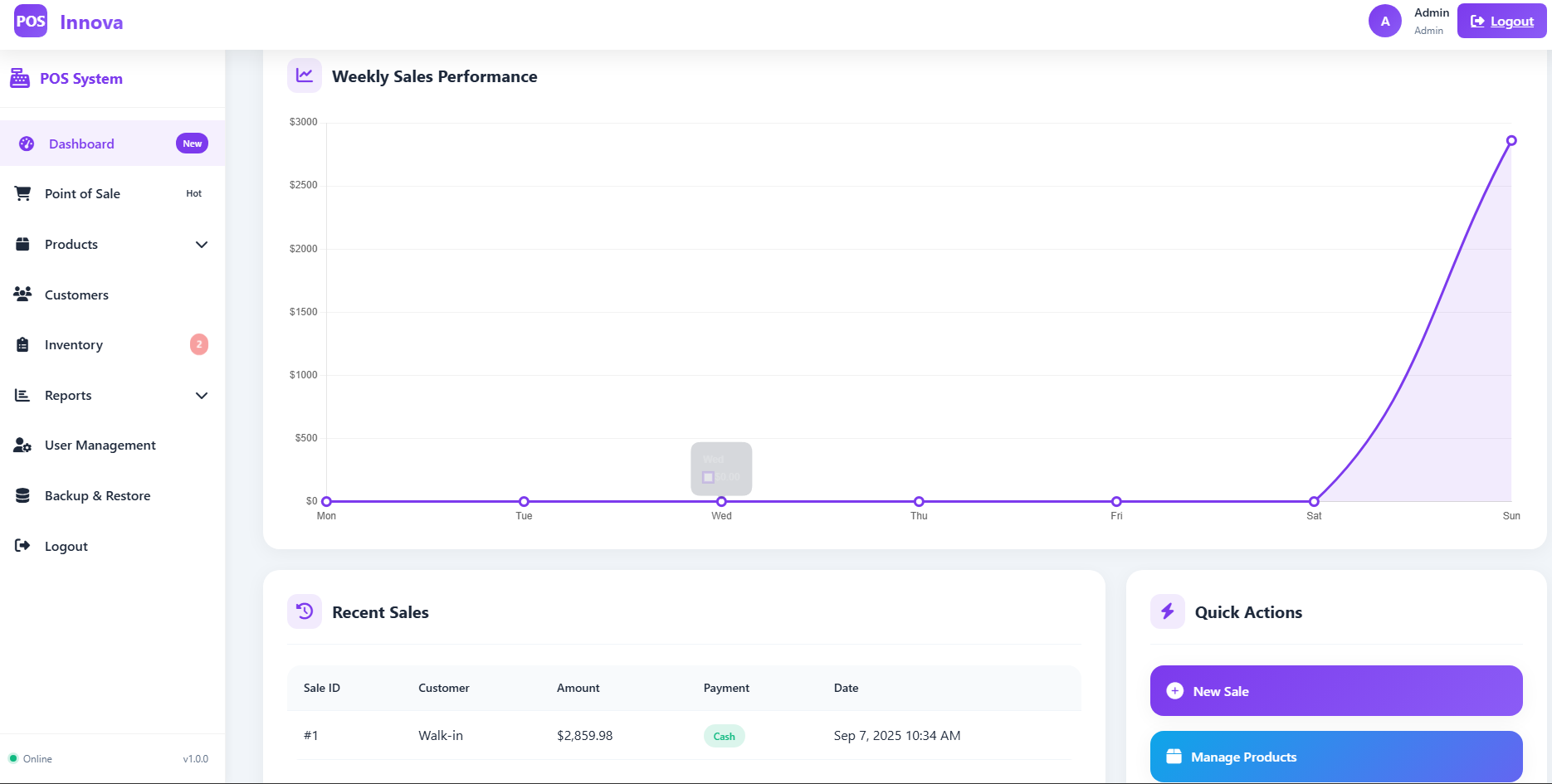
Task: Click the Customers group icon
Action: [x=23, y=295]
